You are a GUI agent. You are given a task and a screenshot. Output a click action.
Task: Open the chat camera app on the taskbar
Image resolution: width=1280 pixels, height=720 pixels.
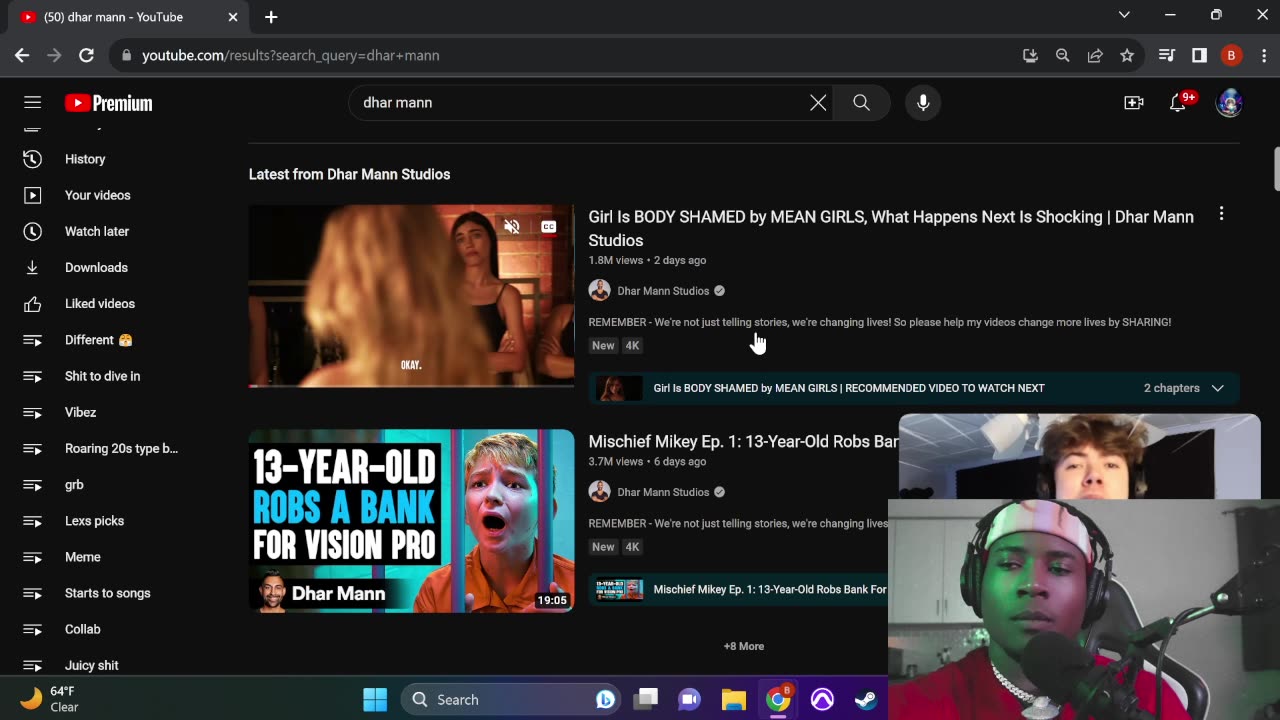pos(690,699)
